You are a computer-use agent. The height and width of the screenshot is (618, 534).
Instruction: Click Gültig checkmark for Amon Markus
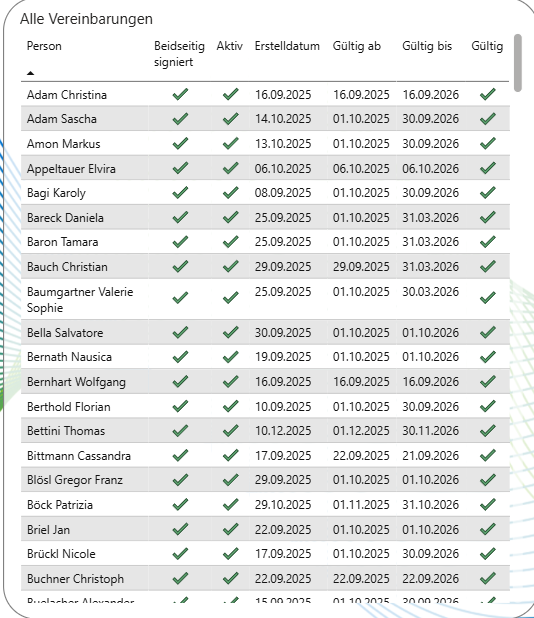(x=487, y=143)
